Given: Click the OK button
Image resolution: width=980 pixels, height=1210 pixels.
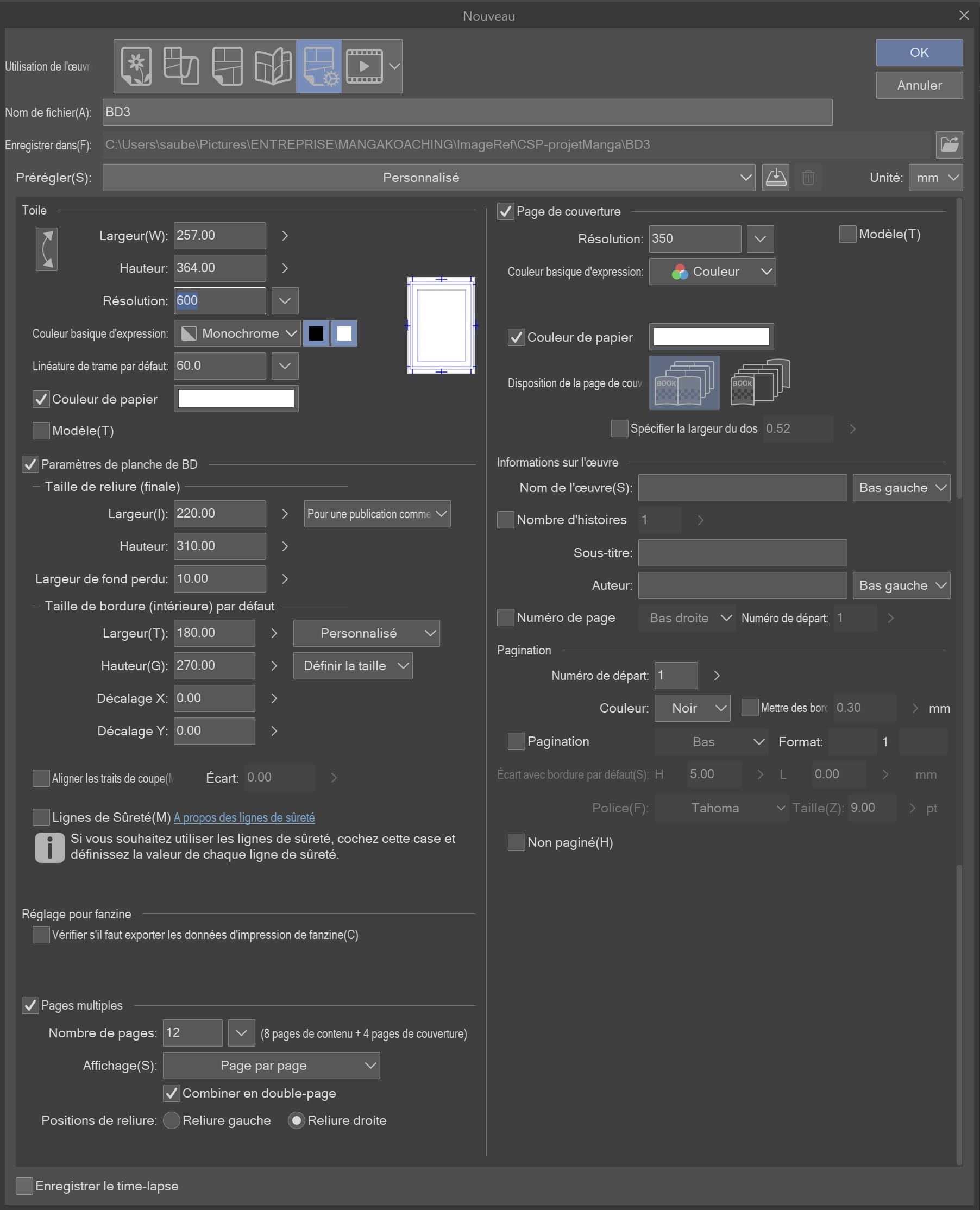Looking at the screenshot, I should pos(919,53).
